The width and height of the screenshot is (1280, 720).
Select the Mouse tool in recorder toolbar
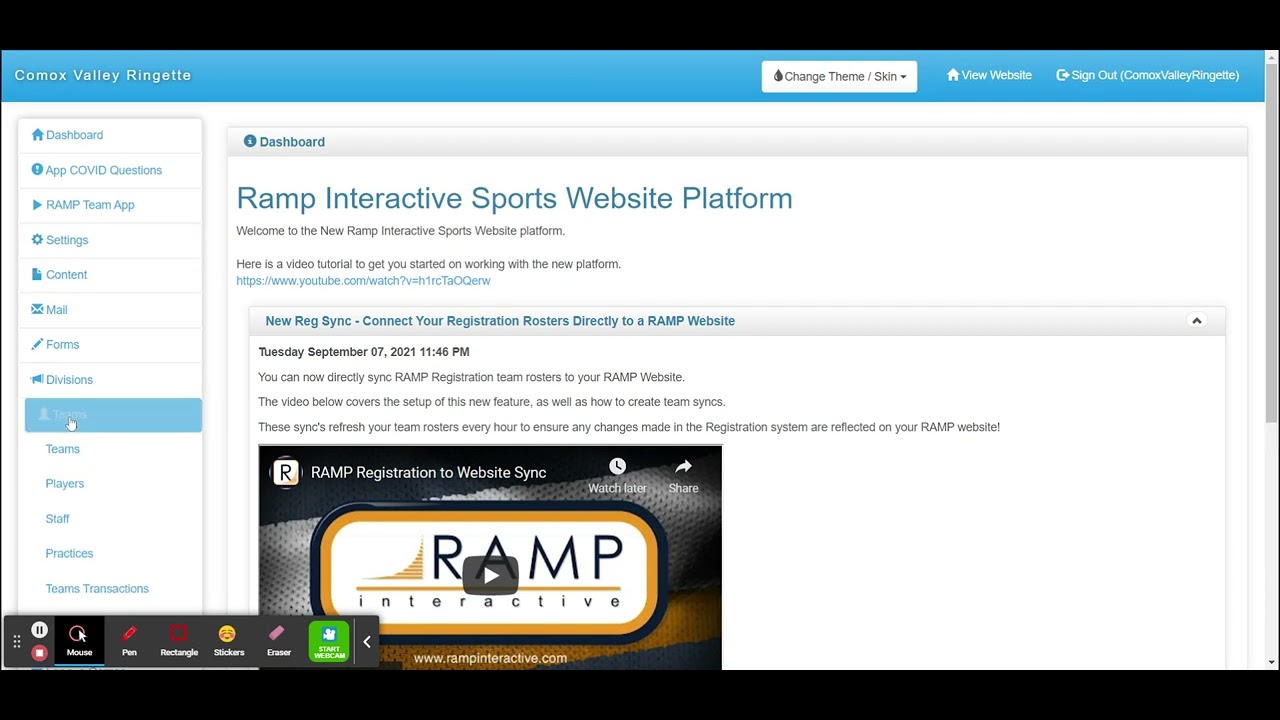pyautogui.click(x=79, y=641)
